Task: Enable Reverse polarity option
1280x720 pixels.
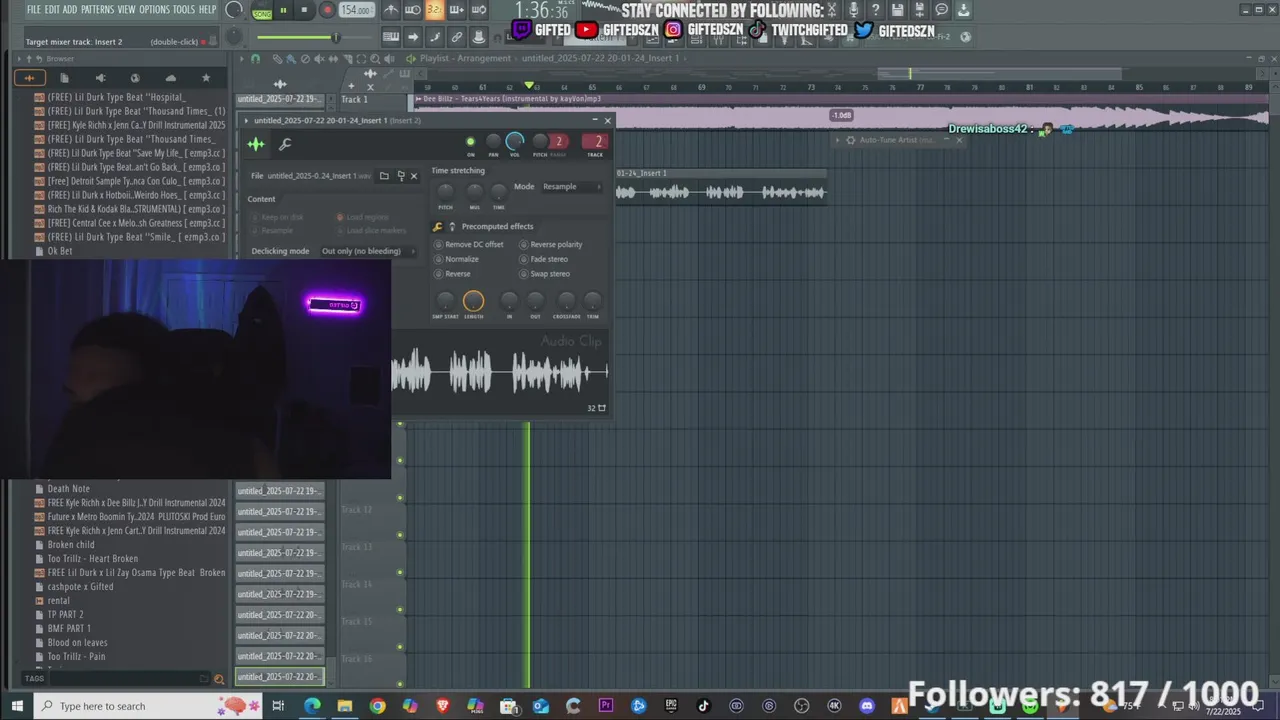Action: 550,245
